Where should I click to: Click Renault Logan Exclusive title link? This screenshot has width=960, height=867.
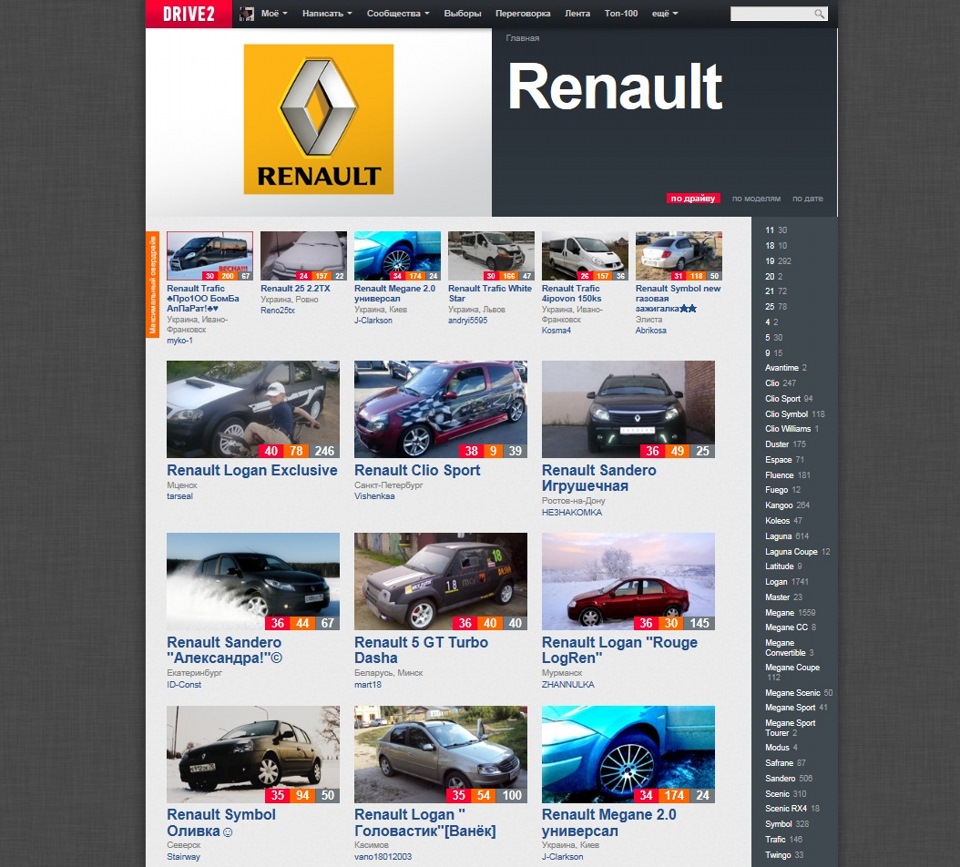(252, 470)
